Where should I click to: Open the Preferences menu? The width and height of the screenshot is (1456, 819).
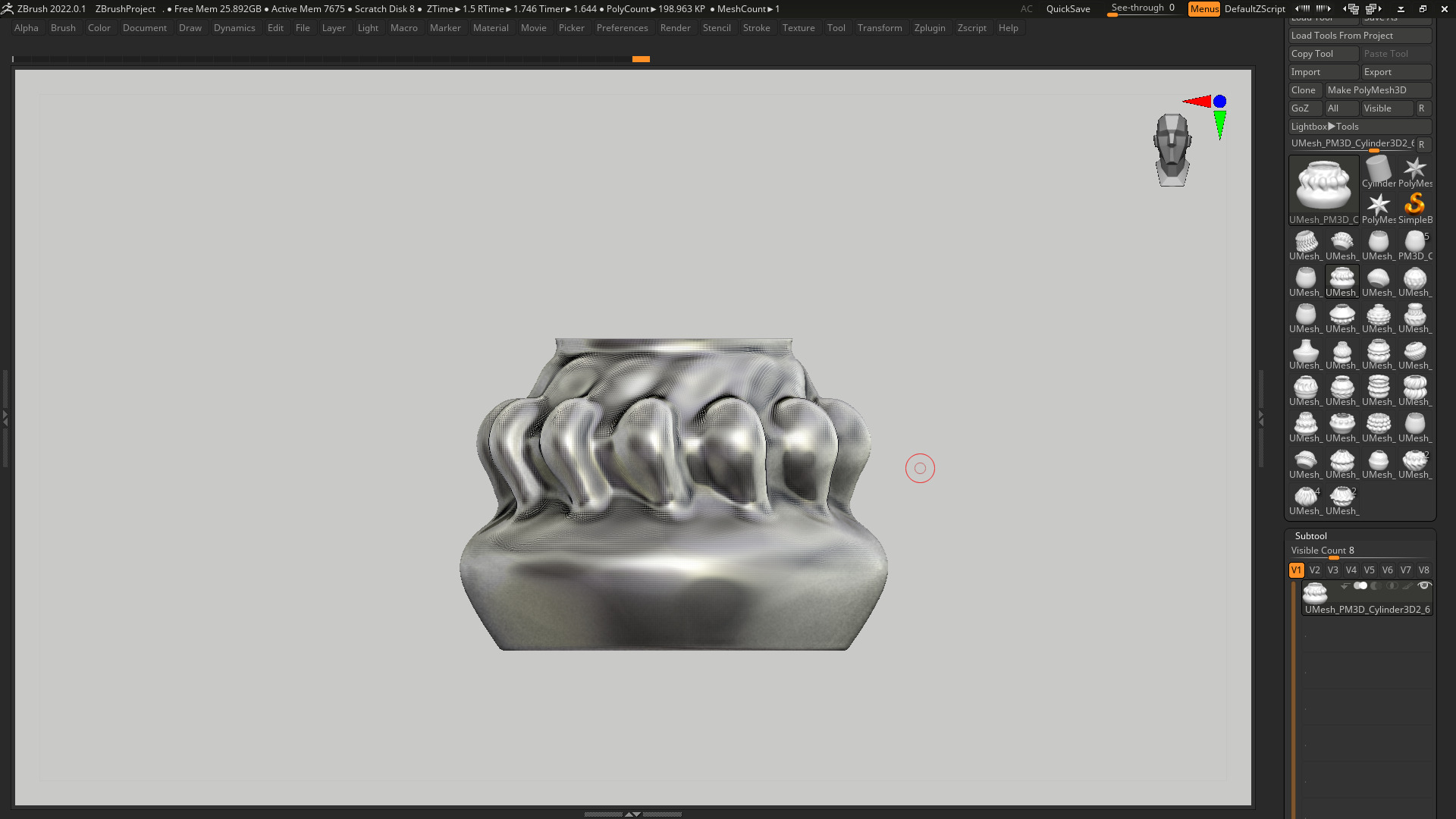pyautogui.click(x=622, y=28)
